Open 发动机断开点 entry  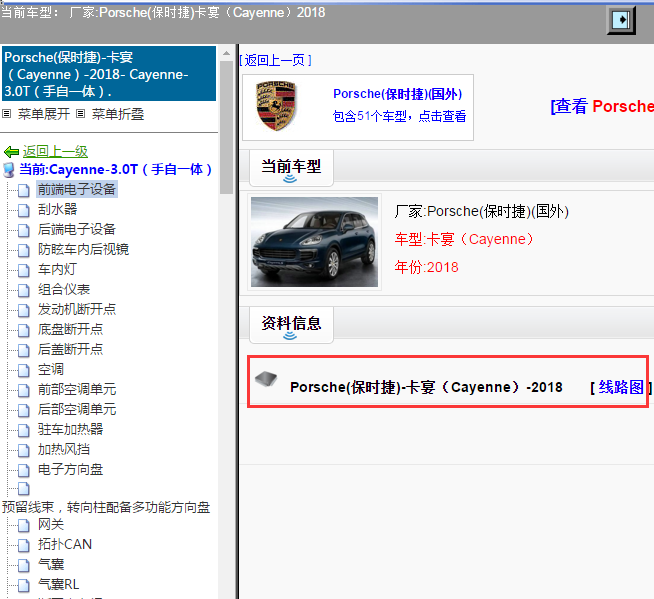click(77, 310)
